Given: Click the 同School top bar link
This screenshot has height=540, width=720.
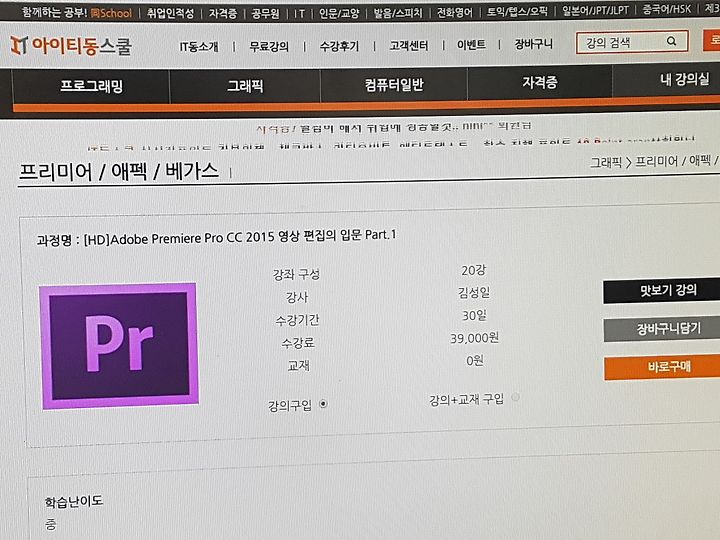Looking at the screenshot, I should pos(112,13).
